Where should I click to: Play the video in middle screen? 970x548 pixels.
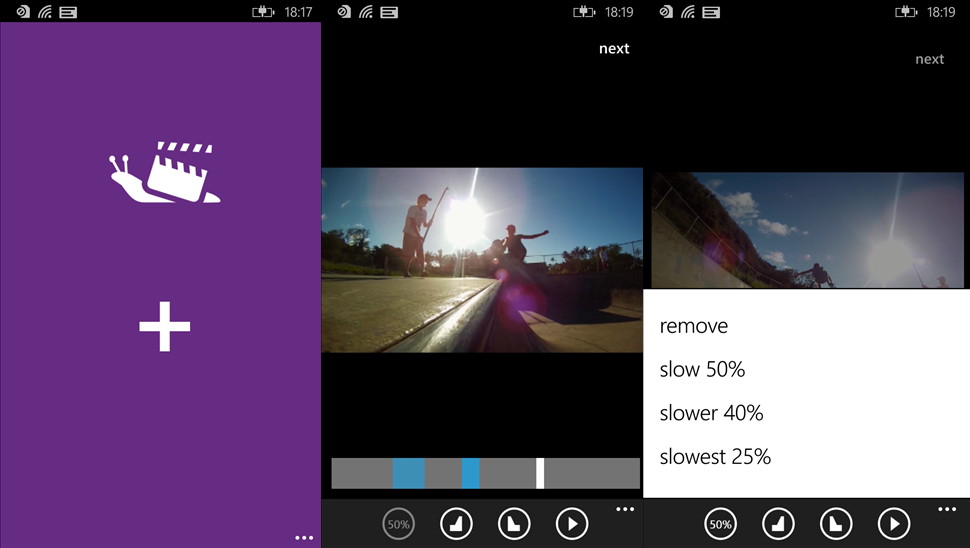click(x=572, y=524)
